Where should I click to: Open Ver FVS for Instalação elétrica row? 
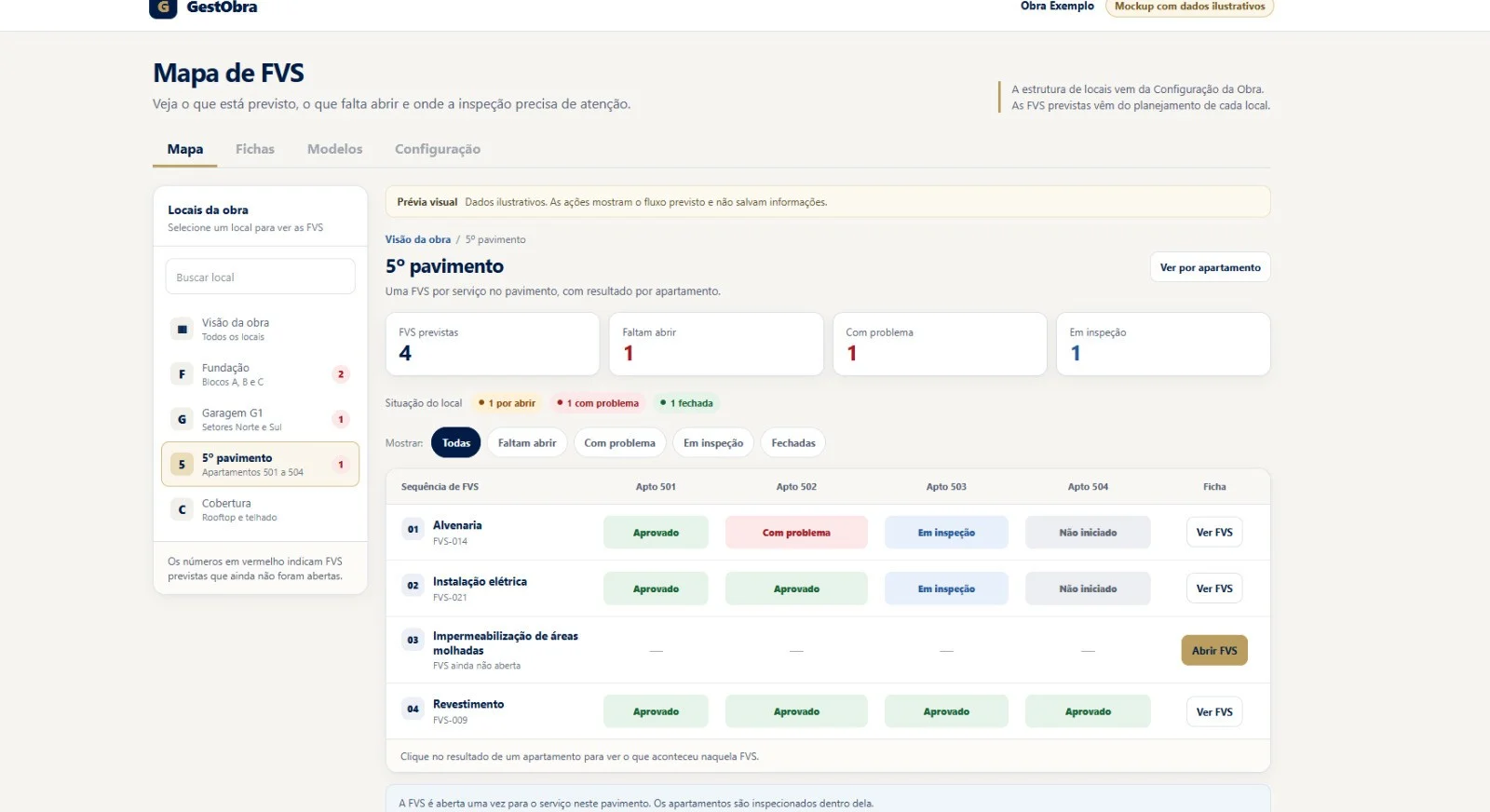point(1214,589)
